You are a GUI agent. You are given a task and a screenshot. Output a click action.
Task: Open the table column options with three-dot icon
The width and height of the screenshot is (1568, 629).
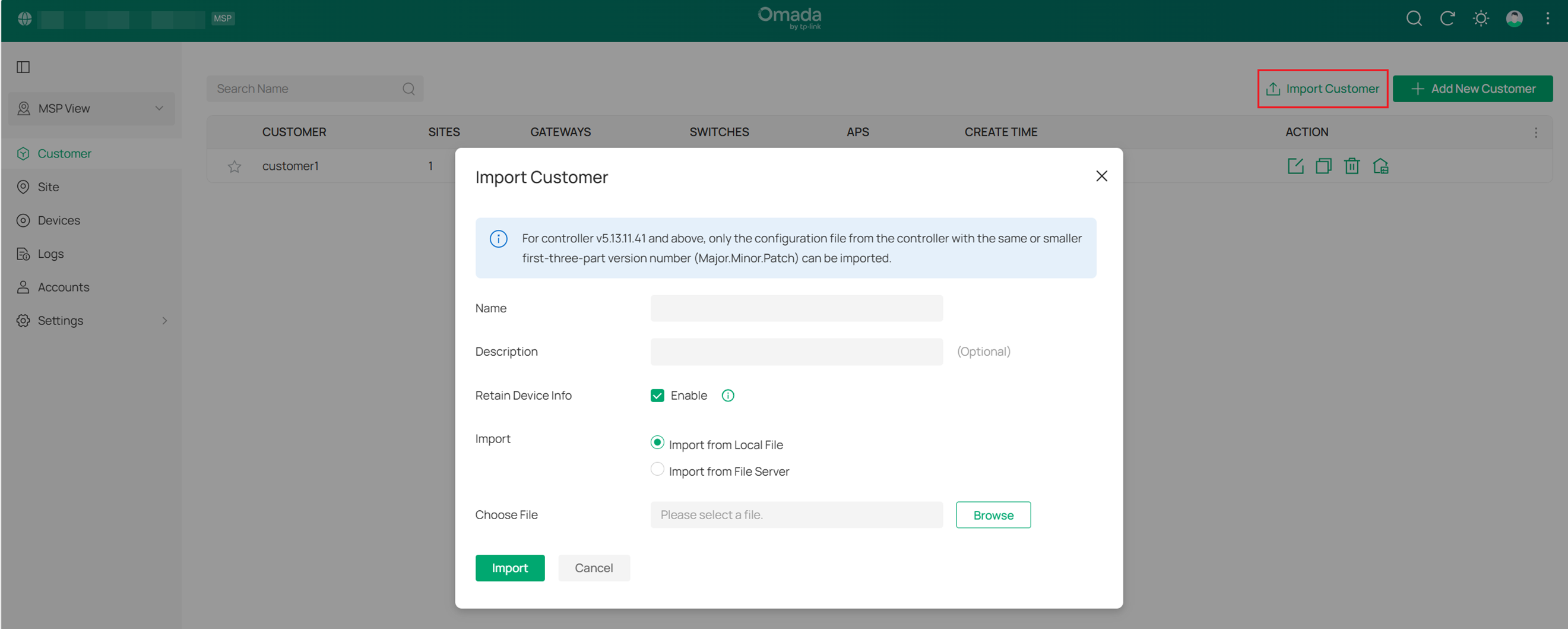pyautogui.click(x=1536, y=131)
